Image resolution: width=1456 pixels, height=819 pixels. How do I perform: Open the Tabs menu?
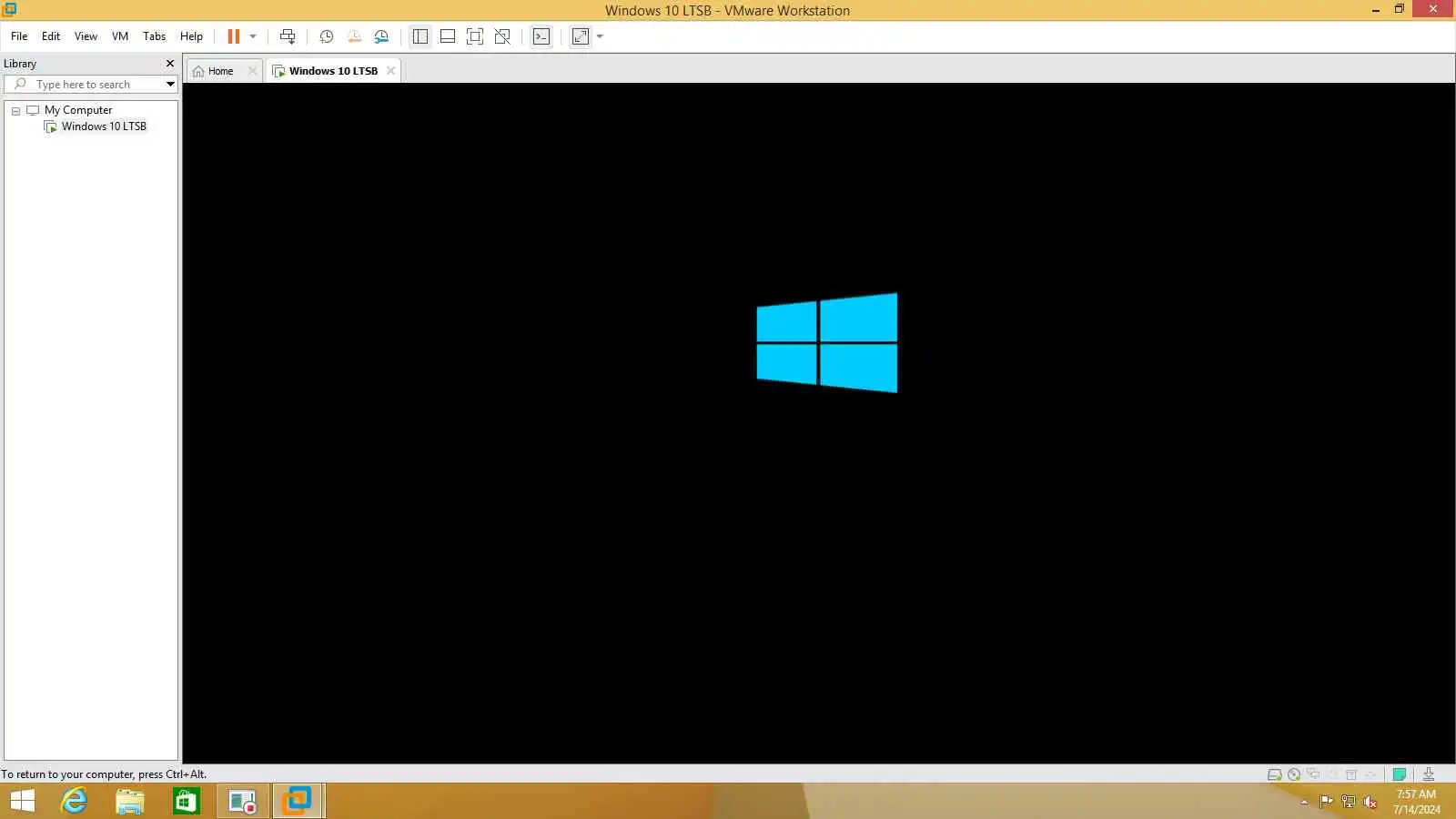click(x=155, y=36)
